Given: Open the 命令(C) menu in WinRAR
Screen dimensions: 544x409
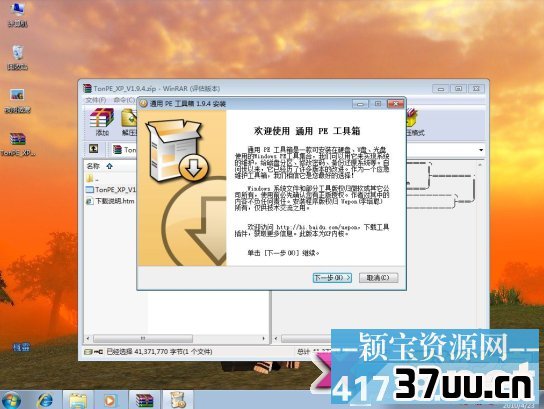Looking at the screenshot, I should point(124,100).
